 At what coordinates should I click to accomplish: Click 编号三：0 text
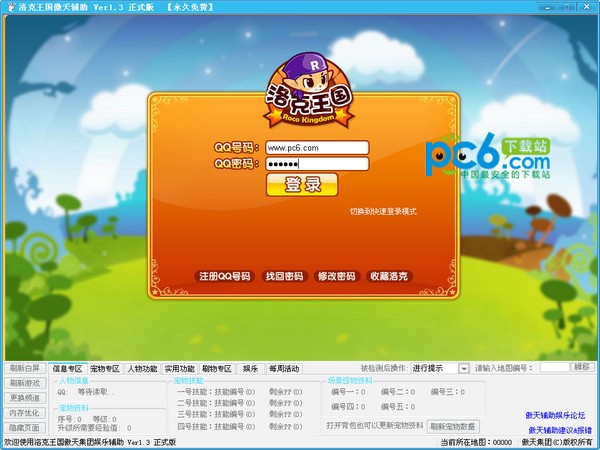[448, 392]
